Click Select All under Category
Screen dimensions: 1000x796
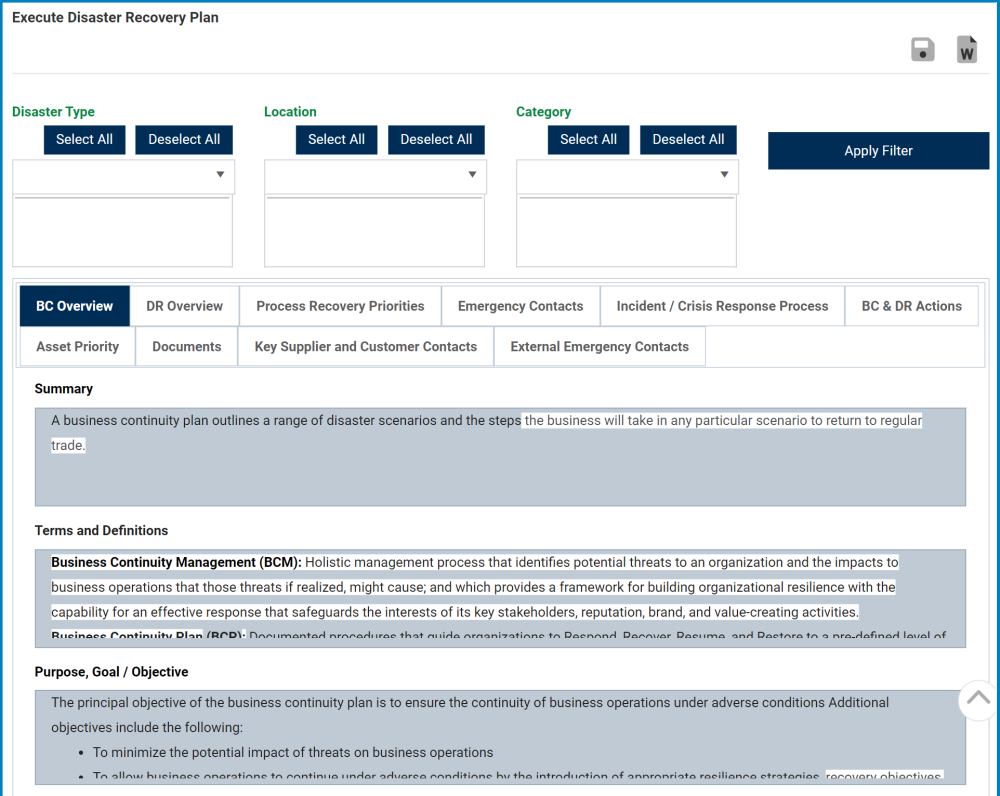click(x=588, y=139)
